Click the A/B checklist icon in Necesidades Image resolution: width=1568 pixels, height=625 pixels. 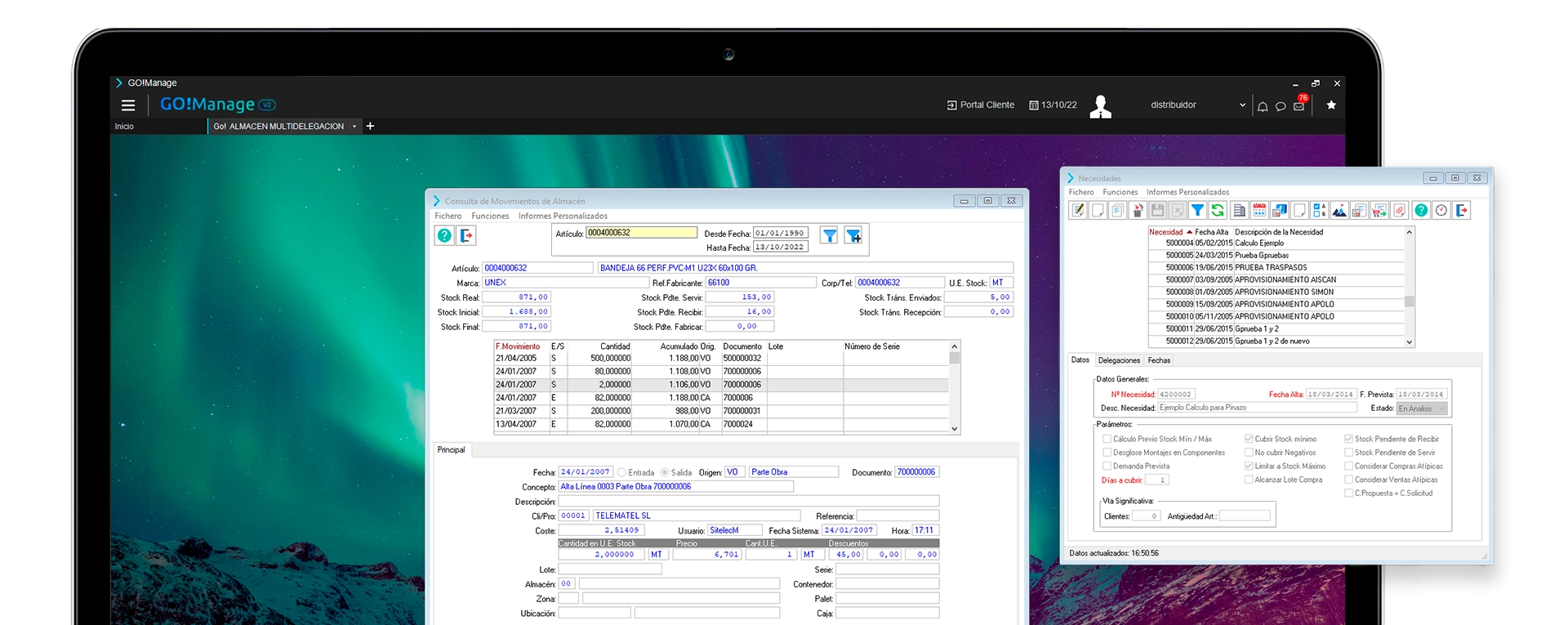click(x=1320, y=211)
